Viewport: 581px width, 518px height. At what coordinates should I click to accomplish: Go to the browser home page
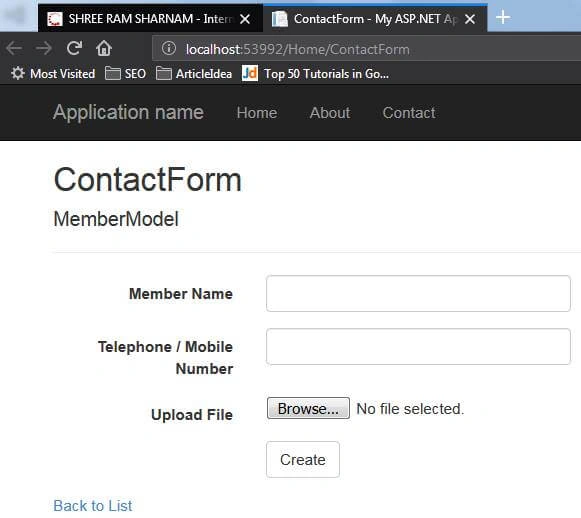tap(104, 48)
